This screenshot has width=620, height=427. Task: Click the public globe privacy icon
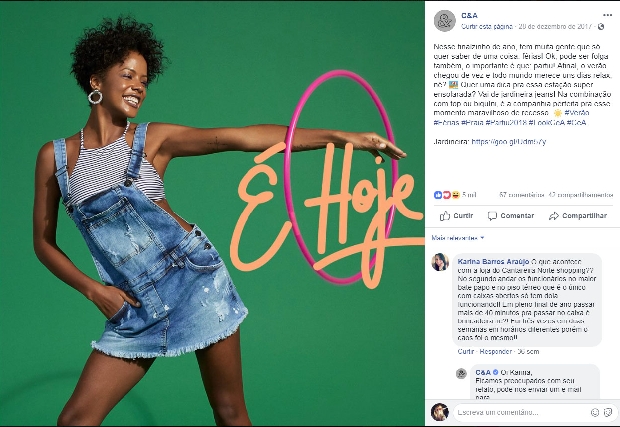click(601, 26)
